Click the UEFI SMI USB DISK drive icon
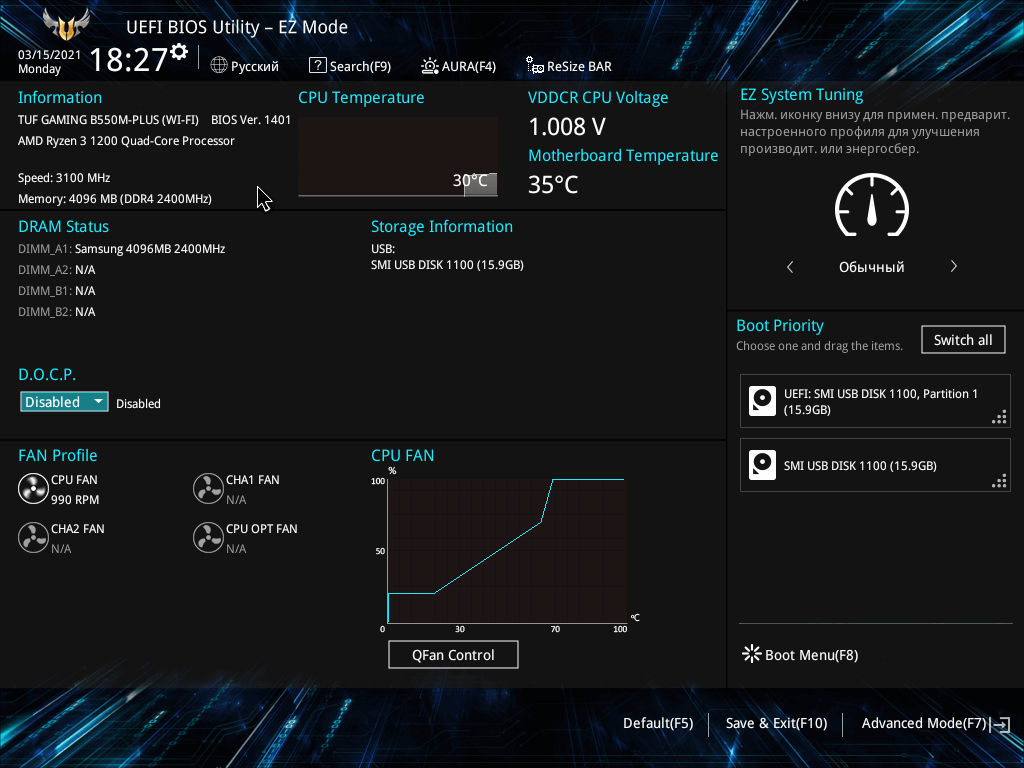This screenshot has height=768, width=1024. pyautogui.click(x=762, y=401)
